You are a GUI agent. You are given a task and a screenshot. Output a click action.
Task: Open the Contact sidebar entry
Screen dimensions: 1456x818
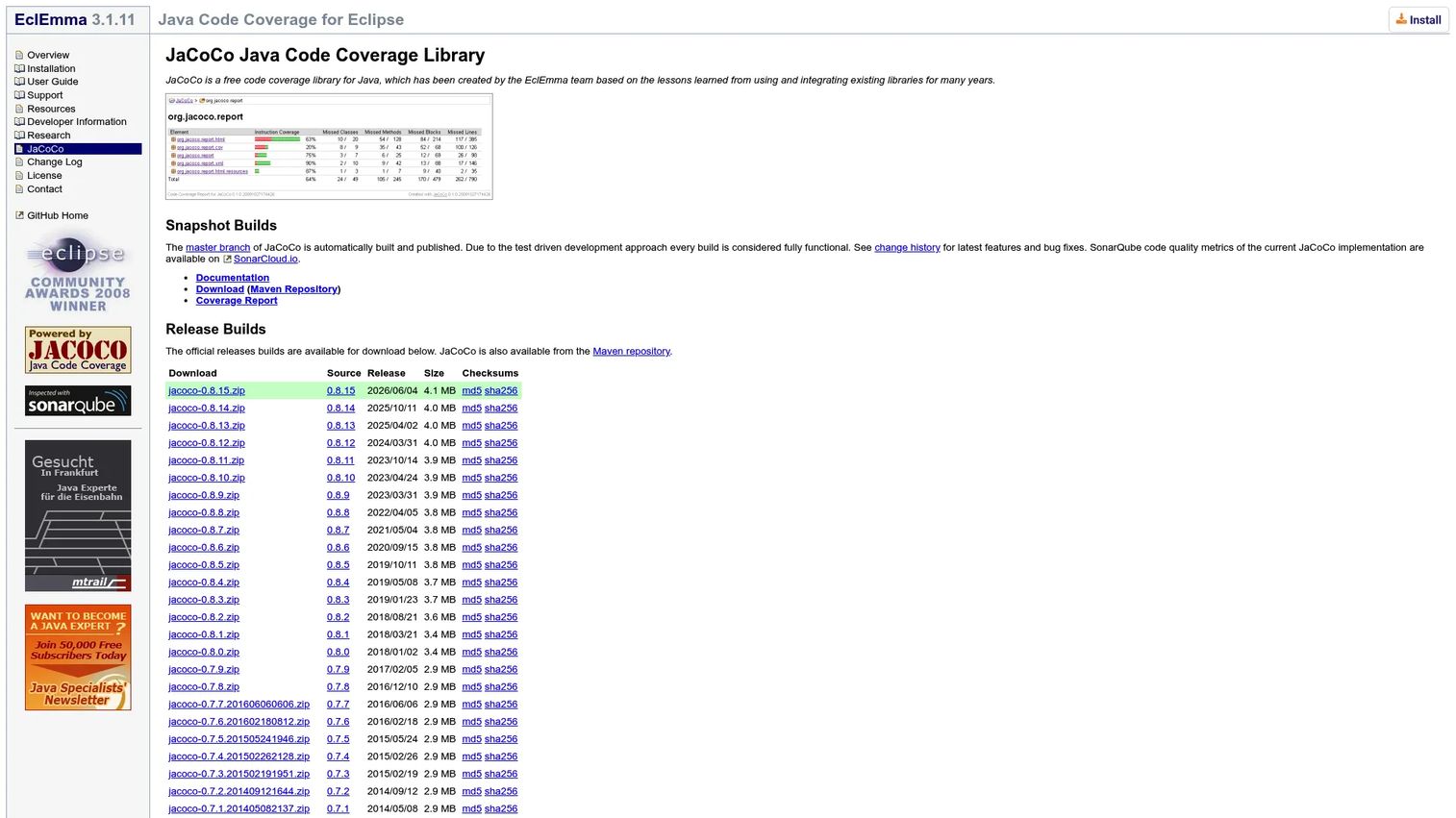44,189
